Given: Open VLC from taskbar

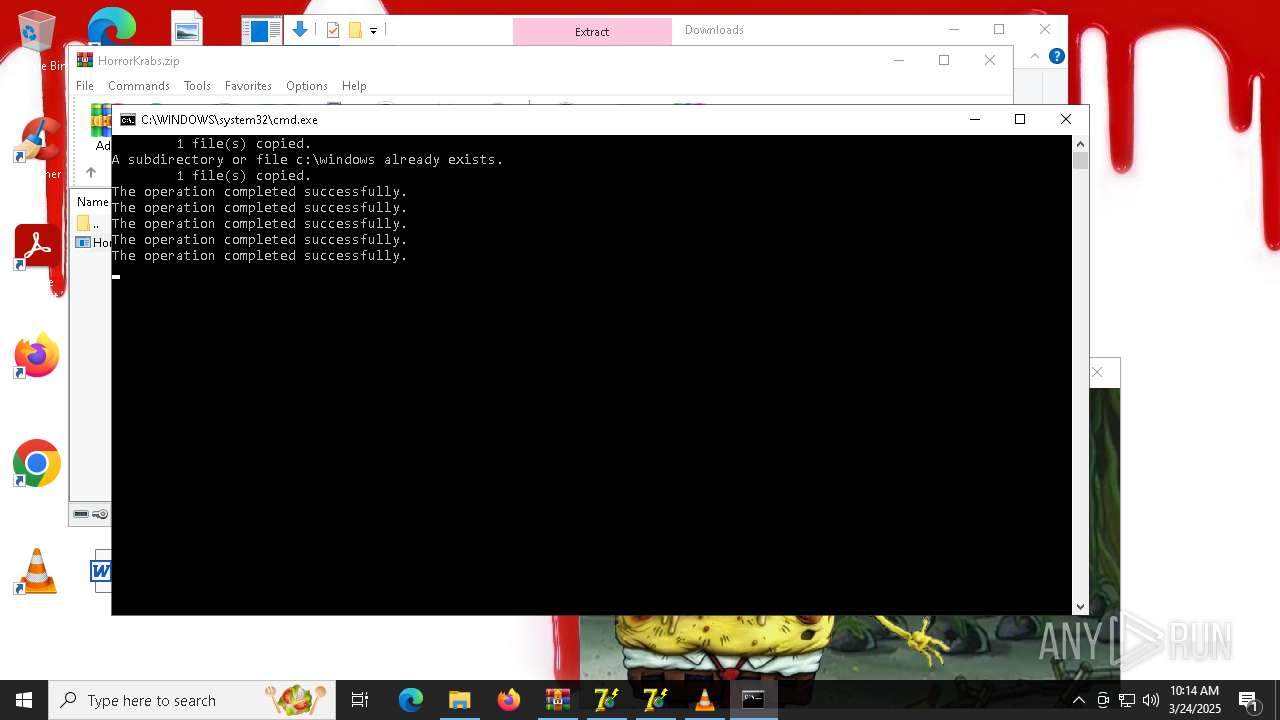Looking at the screenshot, I should pyautogui.click(x=705, y=700).
